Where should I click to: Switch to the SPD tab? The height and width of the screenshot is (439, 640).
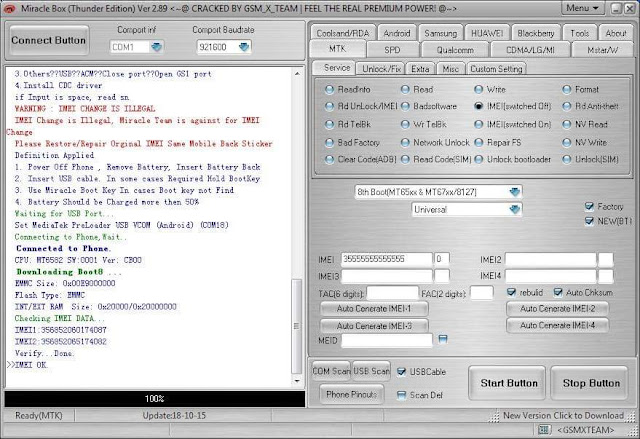[392, 50]
